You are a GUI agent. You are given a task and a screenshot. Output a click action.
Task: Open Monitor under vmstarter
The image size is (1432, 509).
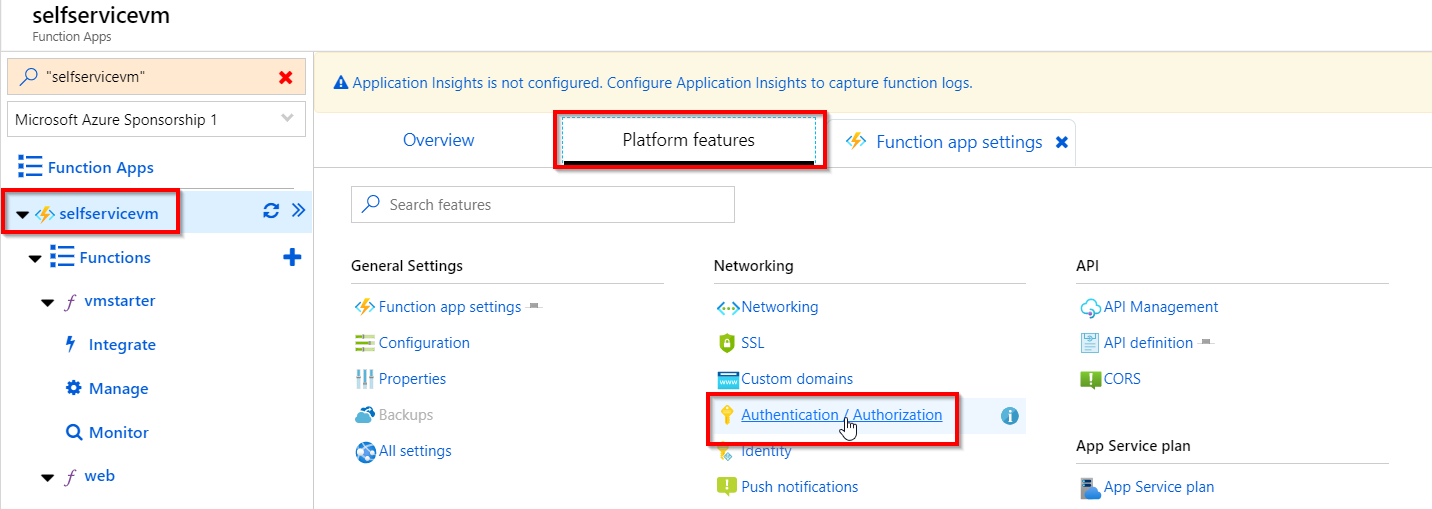pos(118,433)
